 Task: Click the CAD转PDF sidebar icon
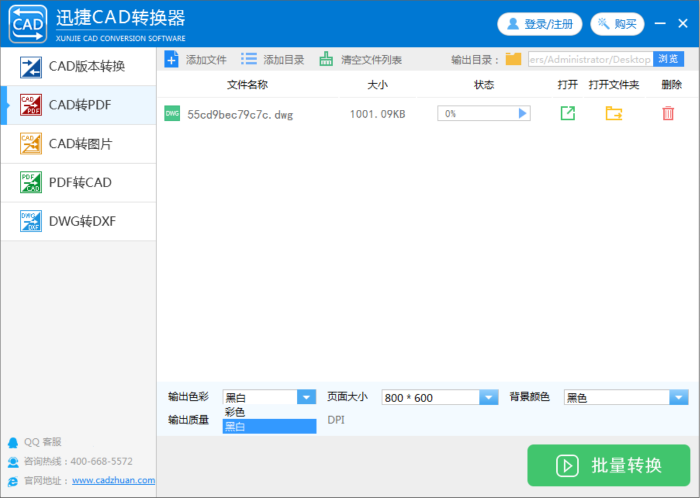[31, 105]
